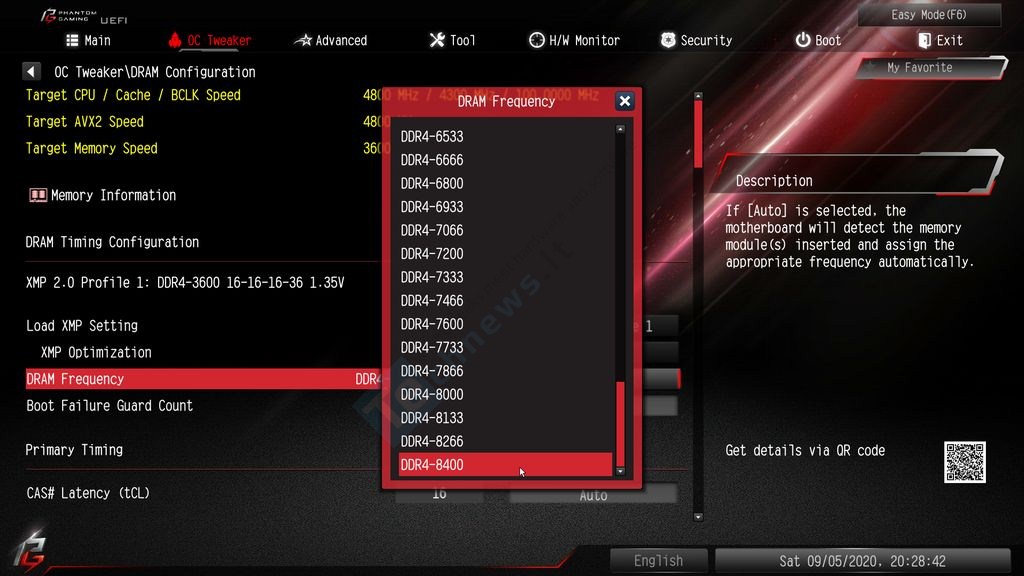Pick DDR4-7866 from the list
Screen dimensions: 1024x576
(505, 371)
